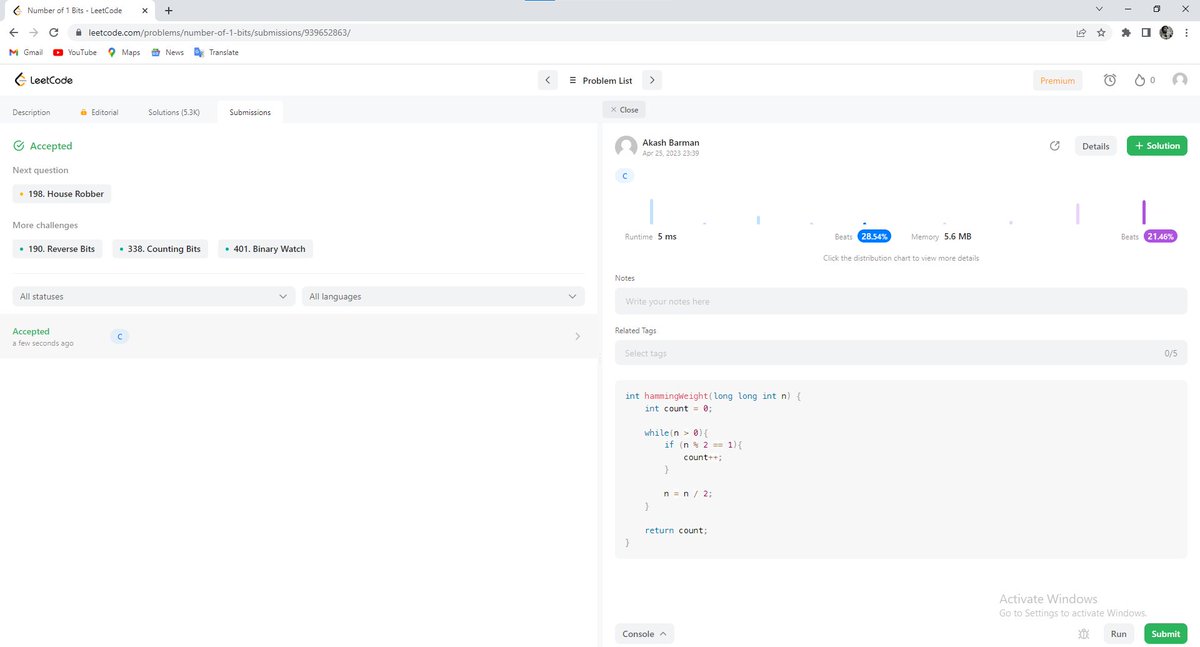Switch to the Description tab
1200x647 pixels.
(x=31, y=112)
